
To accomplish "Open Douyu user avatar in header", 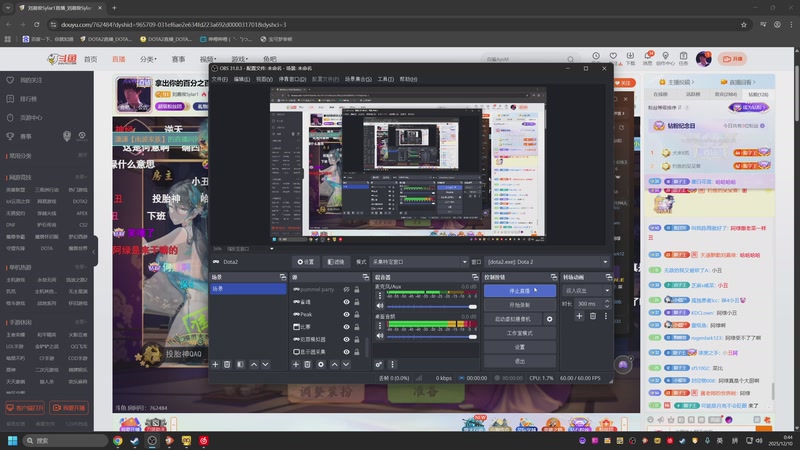I will point(704,59).
